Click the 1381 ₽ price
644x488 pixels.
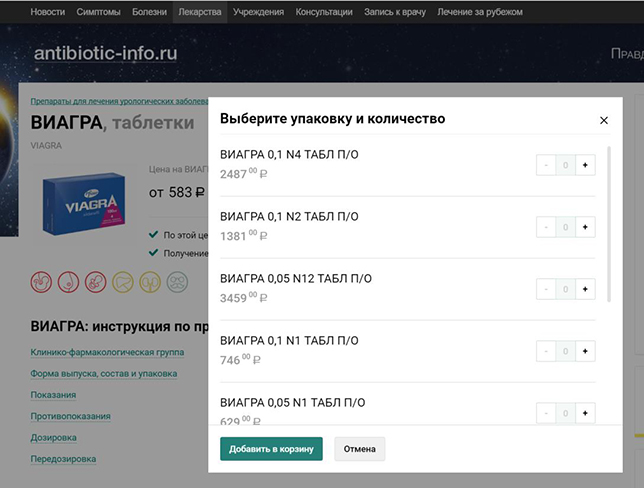244,236
